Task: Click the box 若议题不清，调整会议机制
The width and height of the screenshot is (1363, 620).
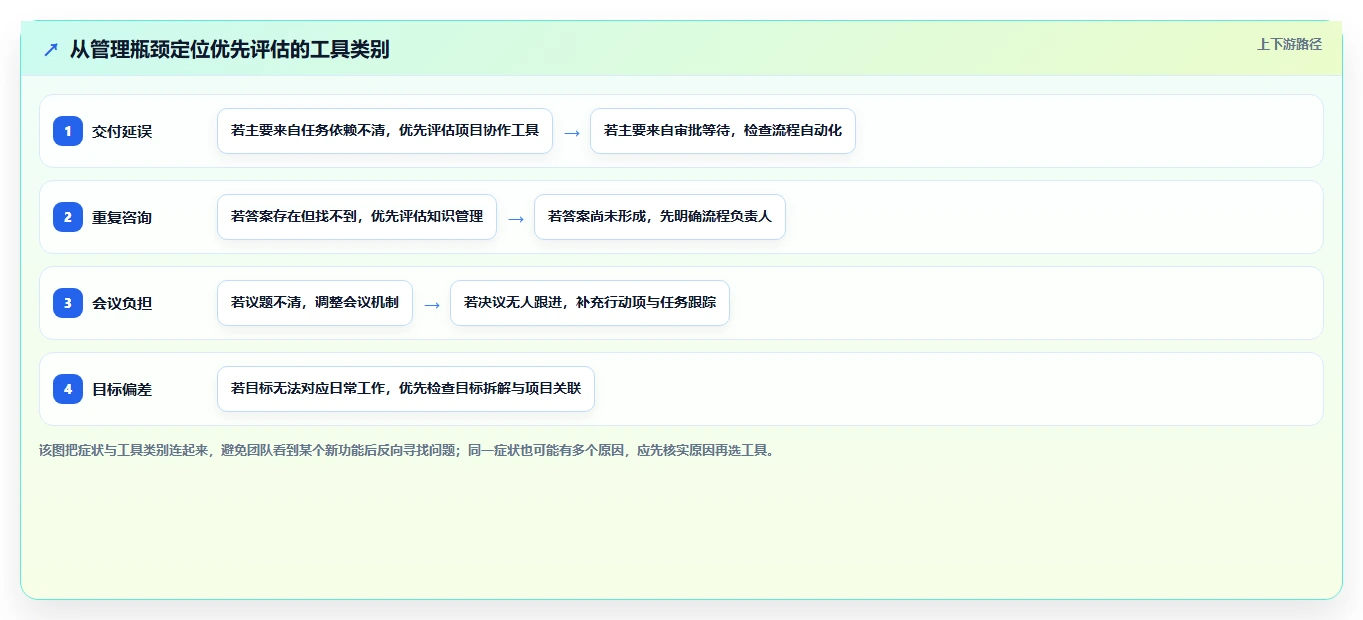Action: click(x=315, y=303)
